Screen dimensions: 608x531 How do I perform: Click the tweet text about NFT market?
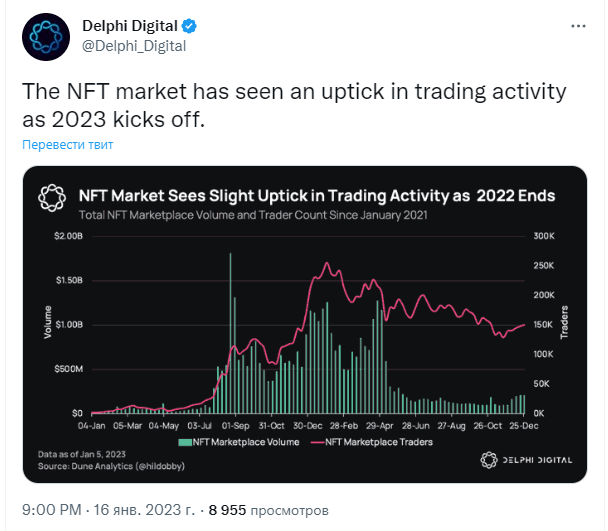pyautogui.click(x=294, y=106)
